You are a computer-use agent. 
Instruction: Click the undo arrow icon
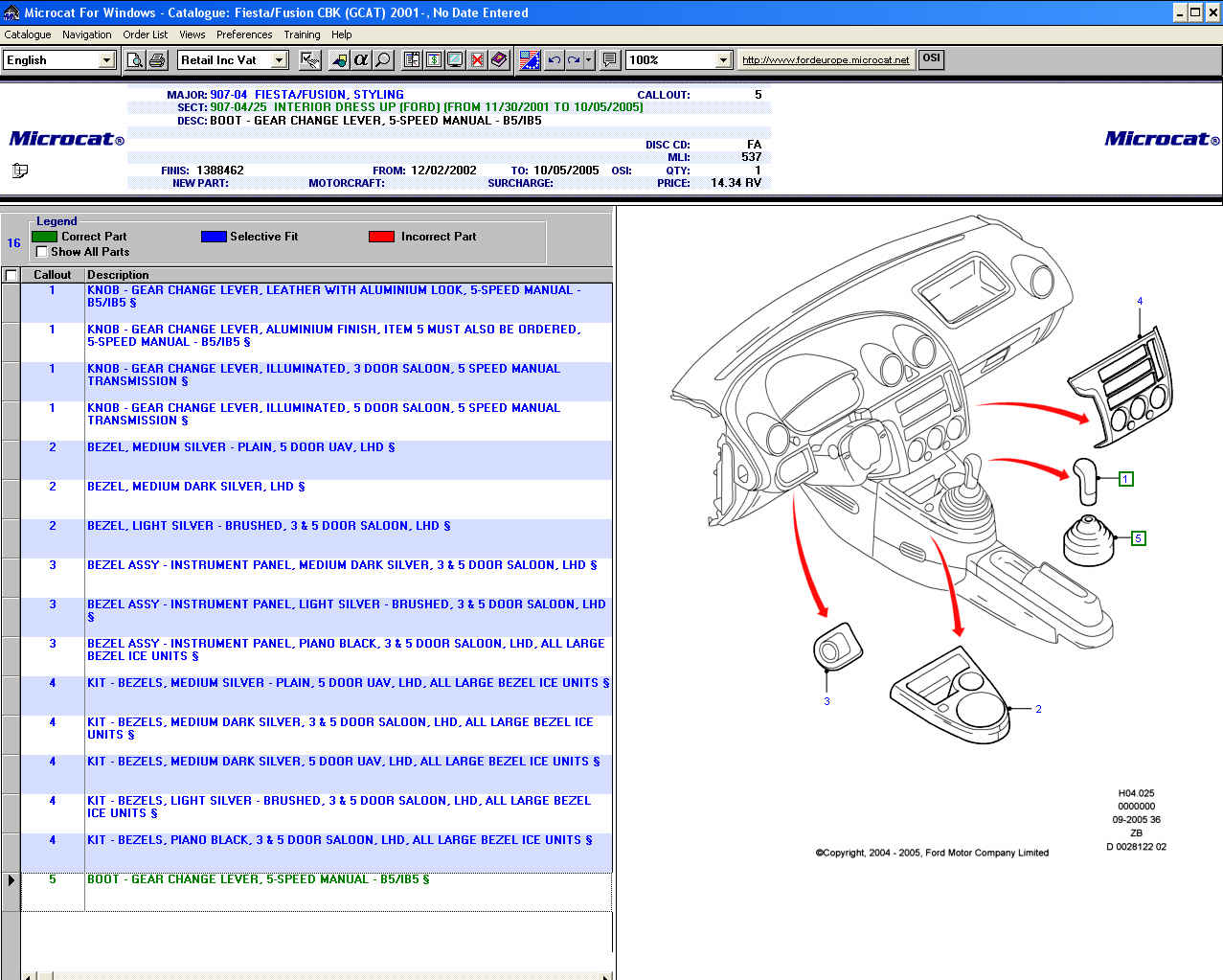point(555,60)
